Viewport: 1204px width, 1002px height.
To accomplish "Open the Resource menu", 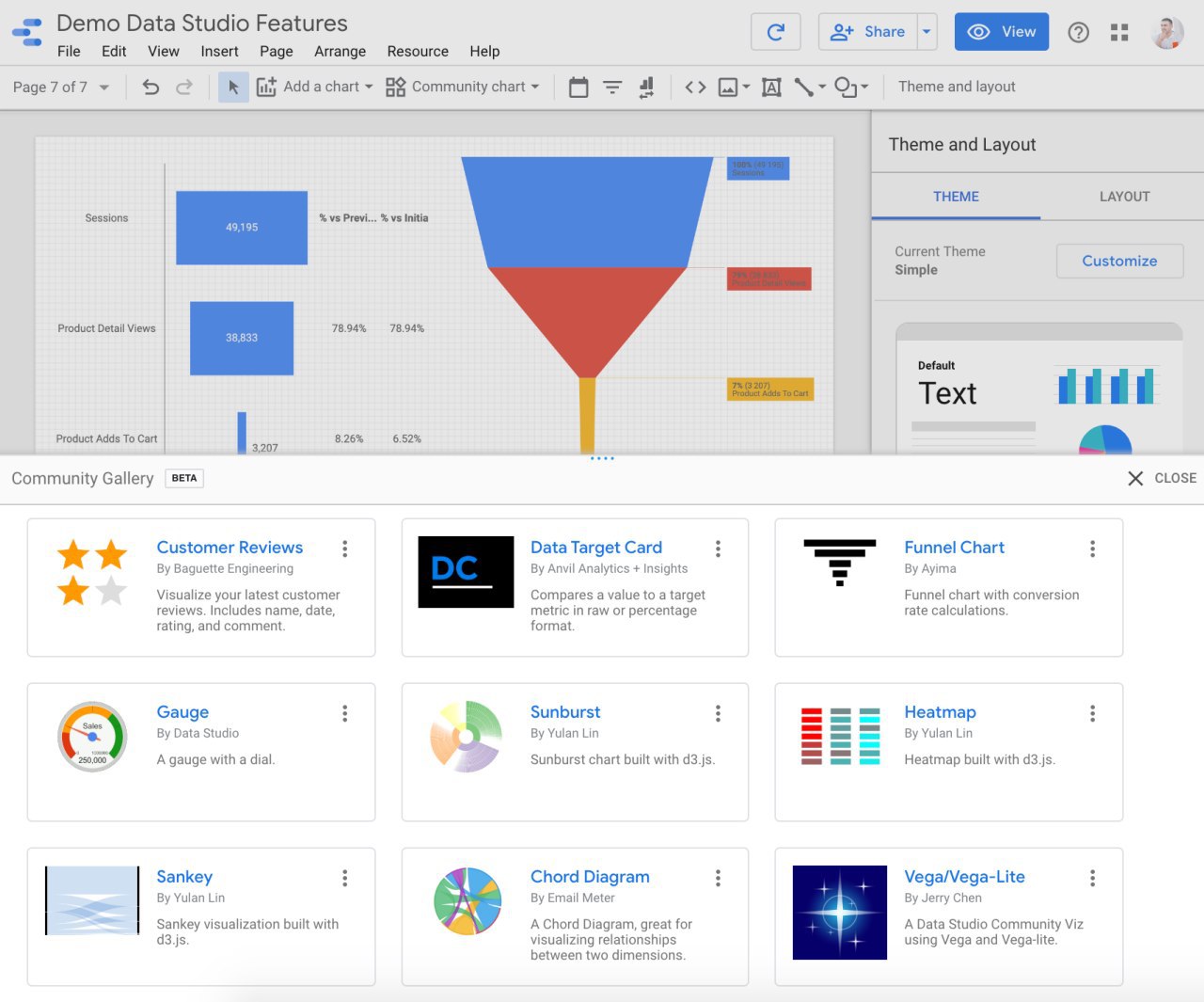I will coord(418,52).
